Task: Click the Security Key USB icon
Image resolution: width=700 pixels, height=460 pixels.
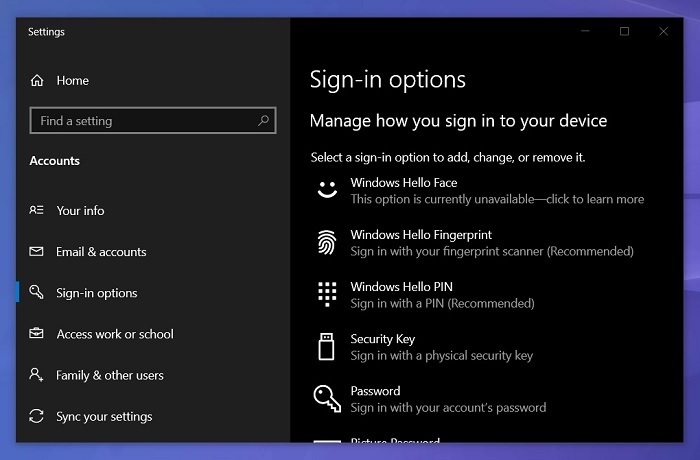Action: 326,347
